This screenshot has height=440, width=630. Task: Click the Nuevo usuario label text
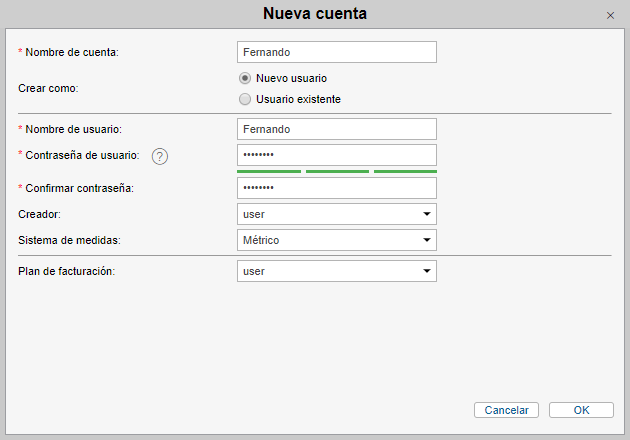pyautogui.click(x=291, y=78)
